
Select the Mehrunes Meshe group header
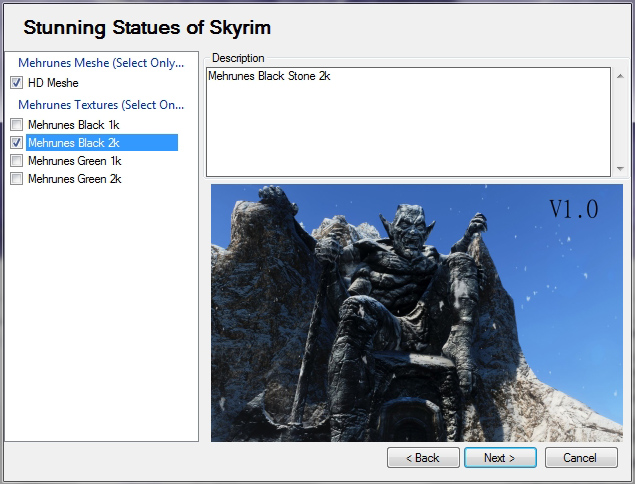click(x=101, y=63)
